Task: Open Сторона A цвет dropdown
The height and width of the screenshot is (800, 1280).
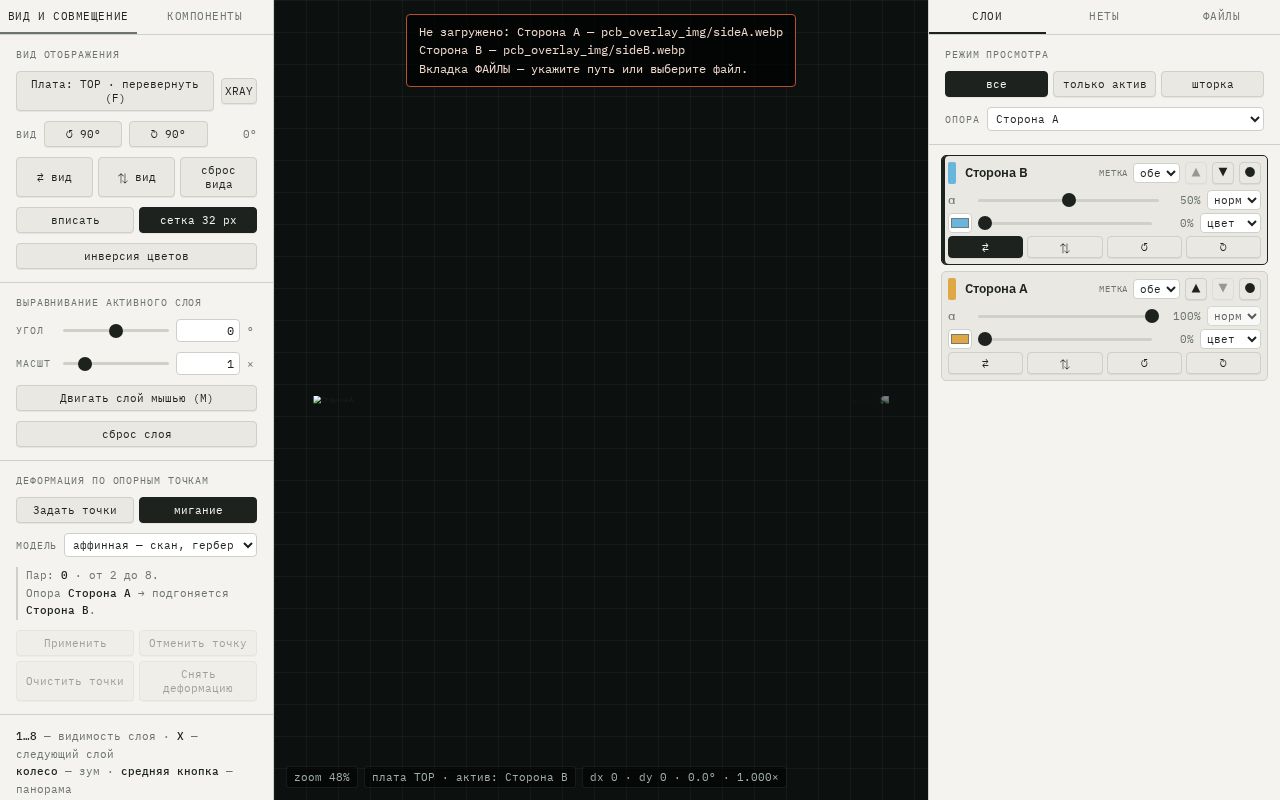Action: pos(1230,339)
